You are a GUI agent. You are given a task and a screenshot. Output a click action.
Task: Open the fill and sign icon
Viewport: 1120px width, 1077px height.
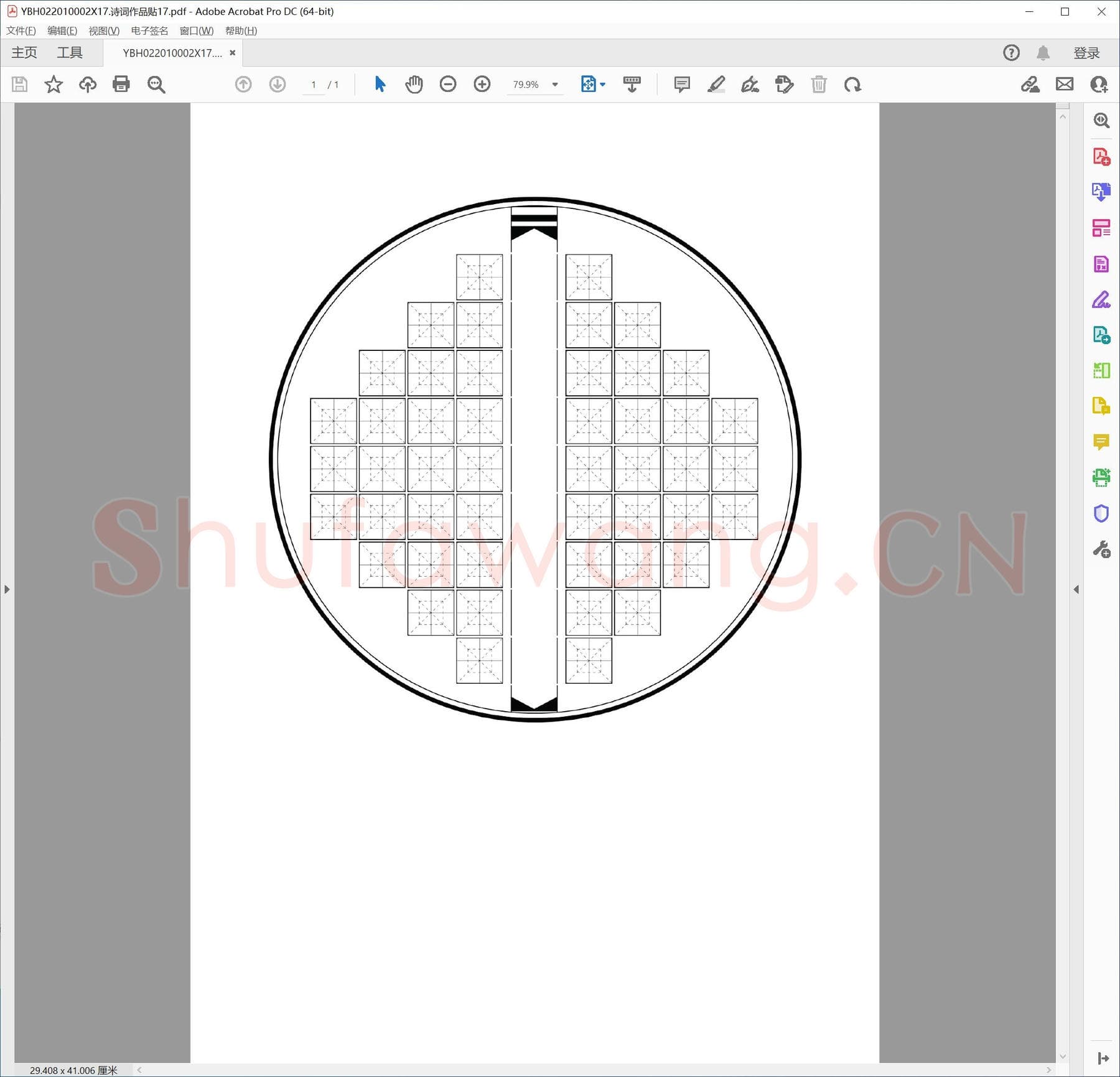(x=1030, y=84)
